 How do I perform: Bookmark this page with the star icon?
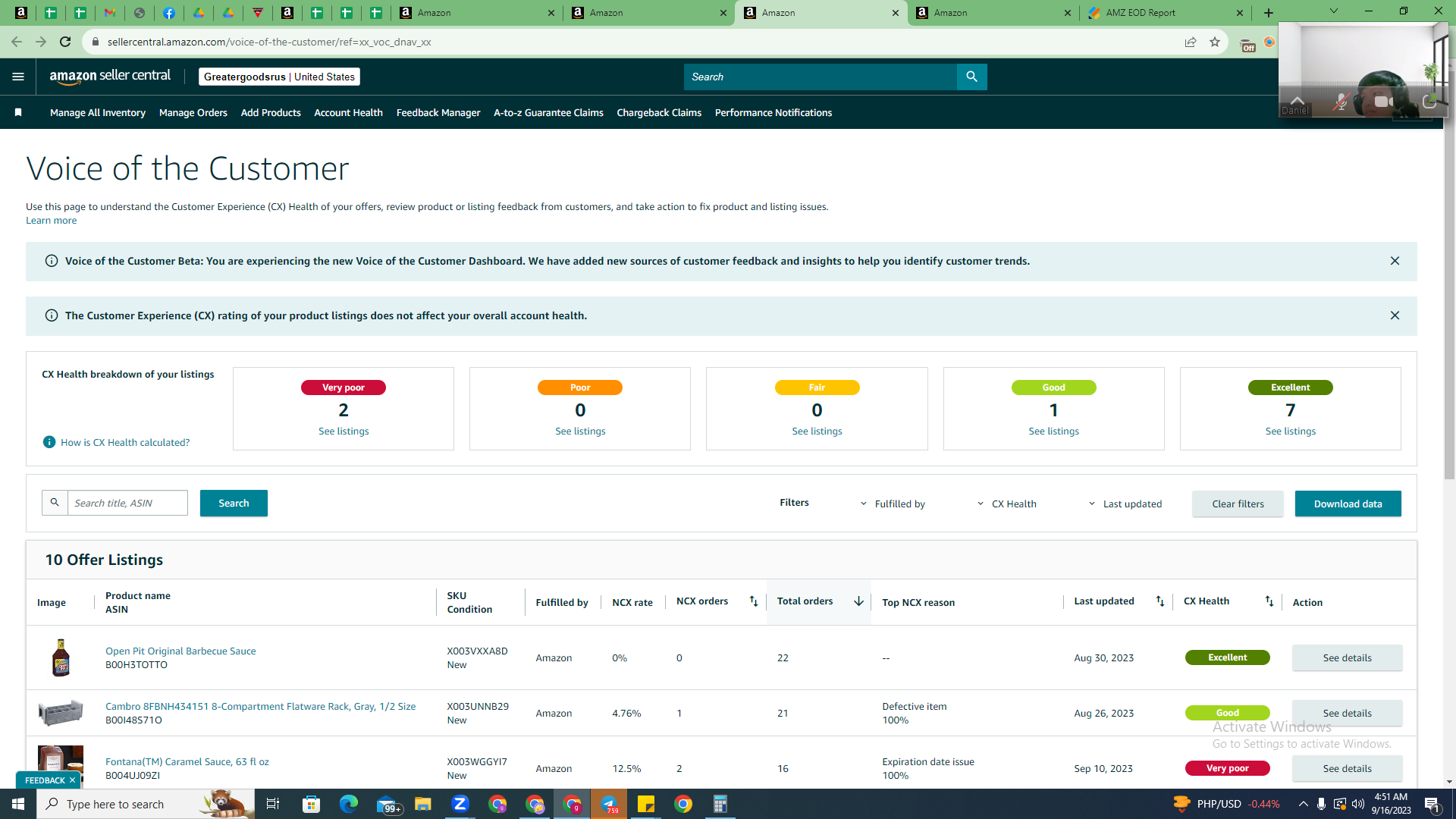coord(1215,42)
